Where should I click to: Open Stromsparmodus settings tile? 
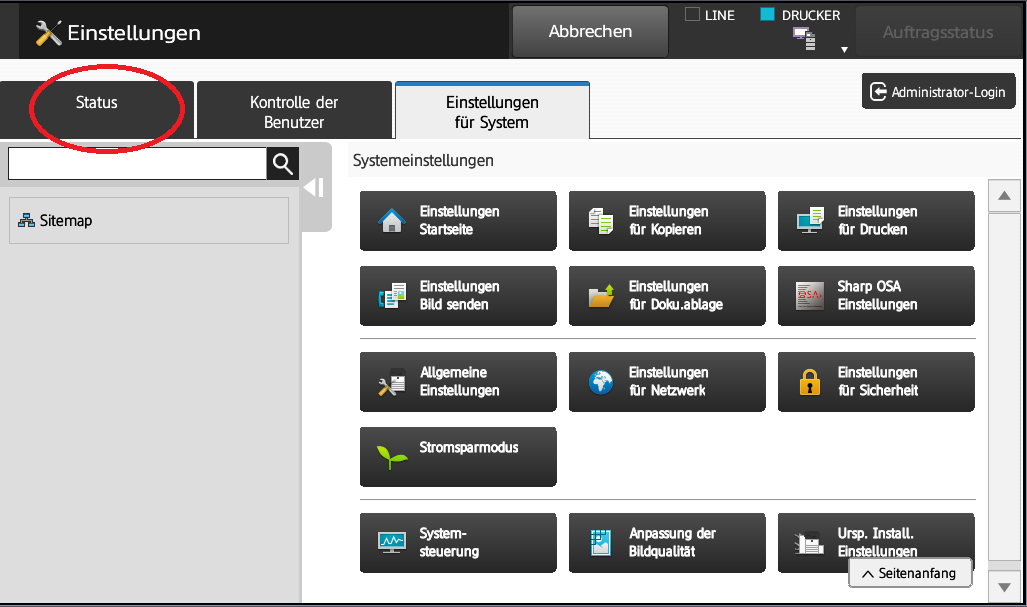pyautogui.click(x=457, y=457)
